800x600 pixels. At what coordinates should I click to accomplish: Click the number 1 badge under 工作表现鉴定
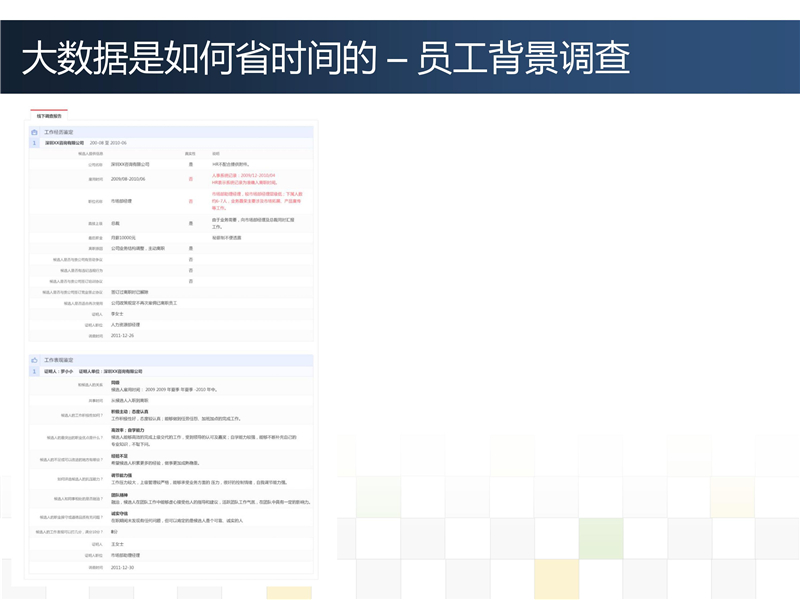(x=34, y=370)
